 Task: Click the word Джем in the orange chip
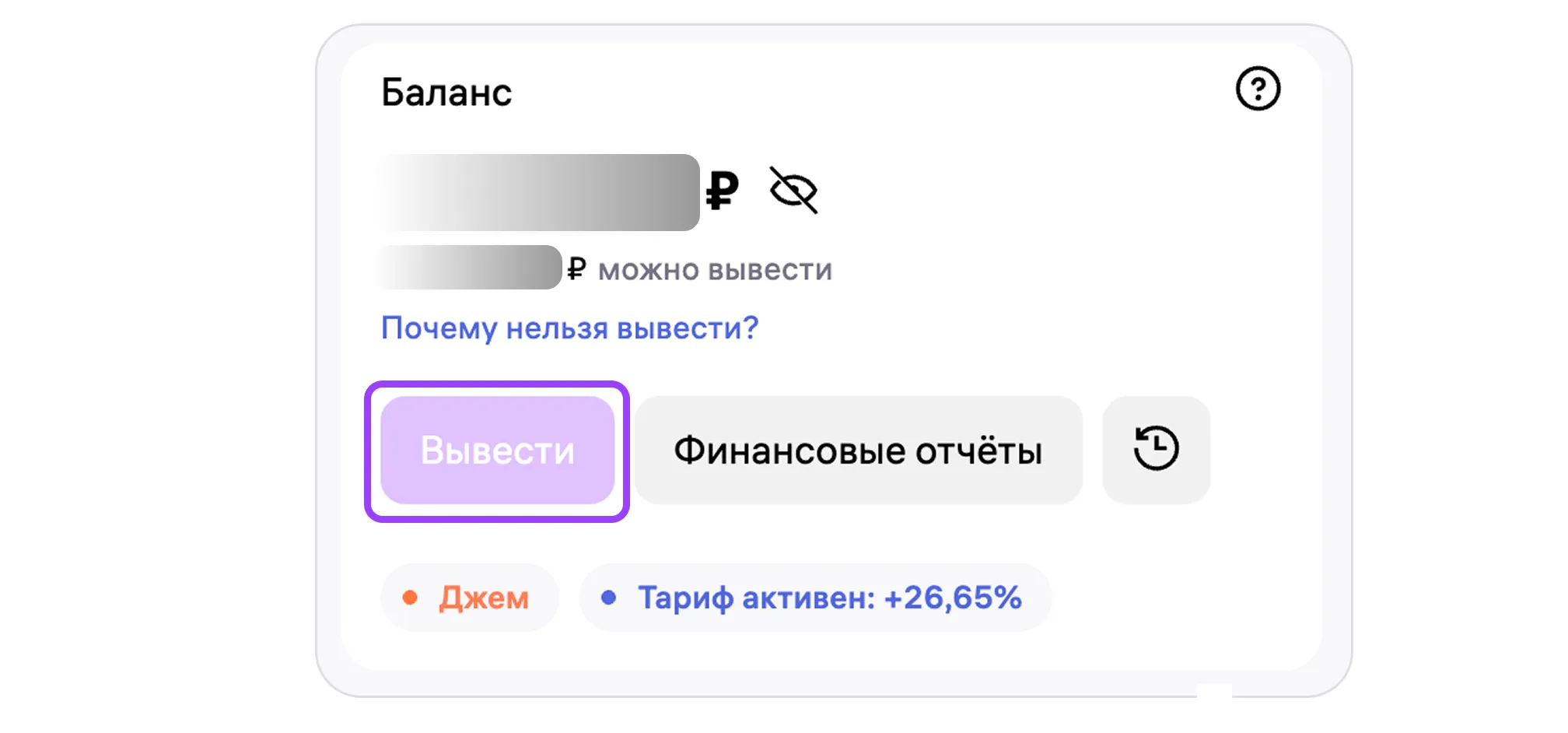(x=484, y=598)
